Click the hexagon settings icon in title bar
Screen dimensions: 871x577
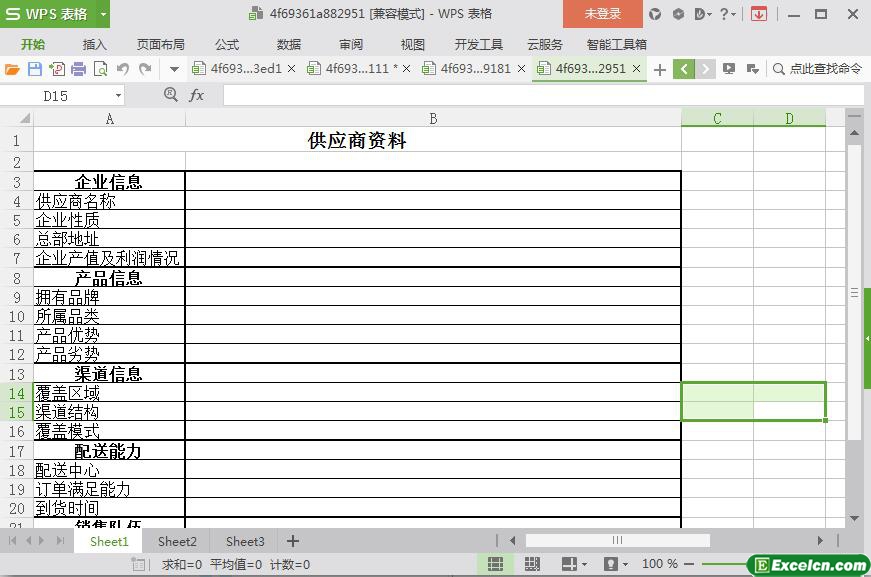click(678, 14)
